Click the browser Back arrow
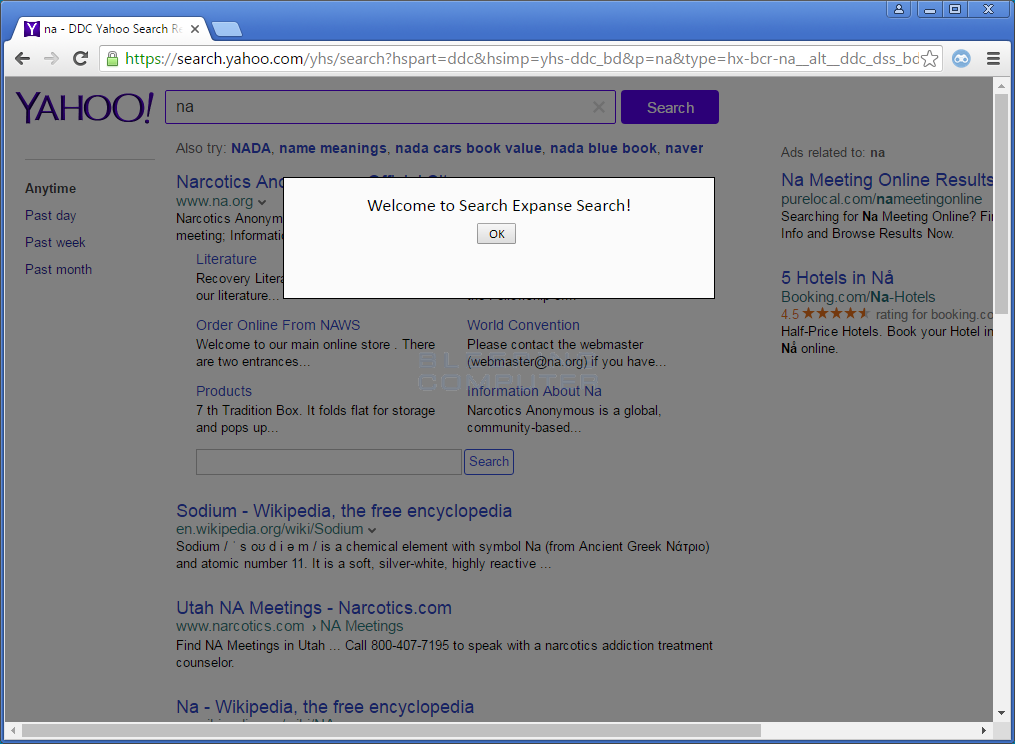1015x744 pixels. 23,58
